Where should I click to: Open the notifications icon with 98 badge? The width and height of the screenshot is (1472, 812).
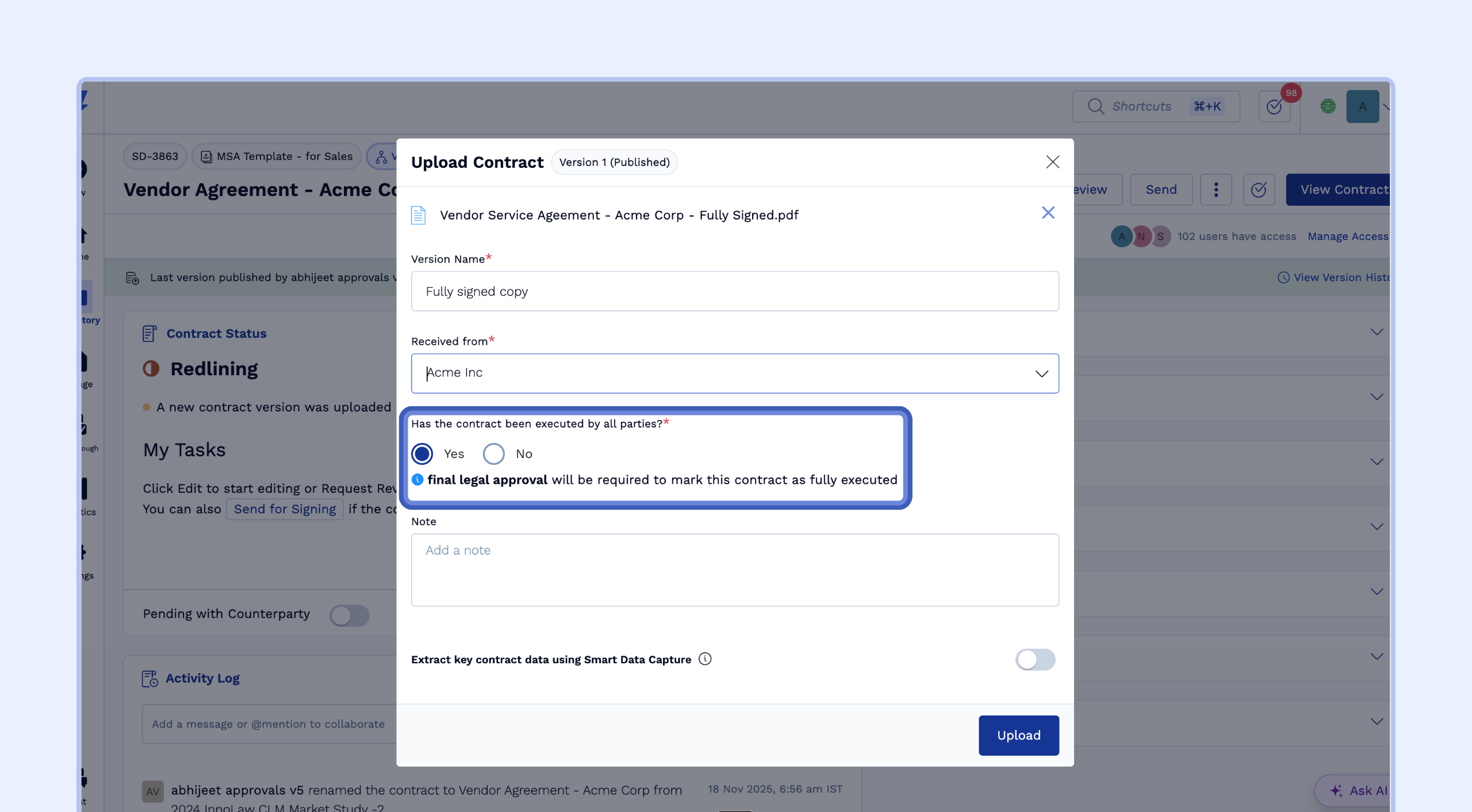[1275, 106]
